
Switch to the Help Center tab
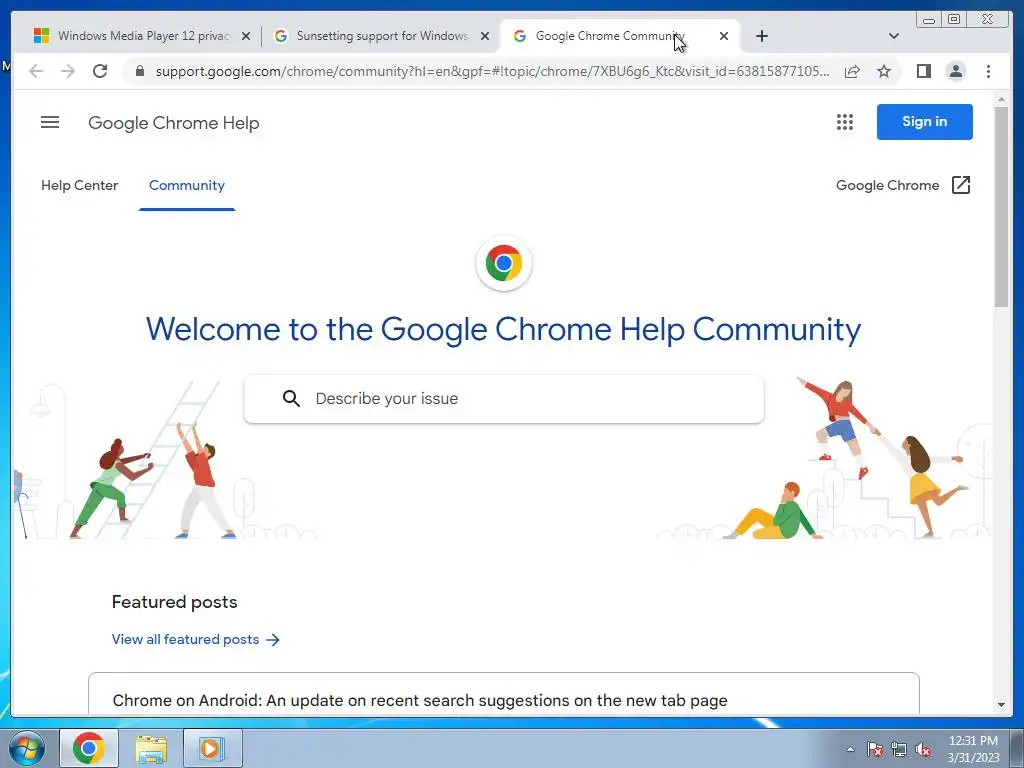80,185
